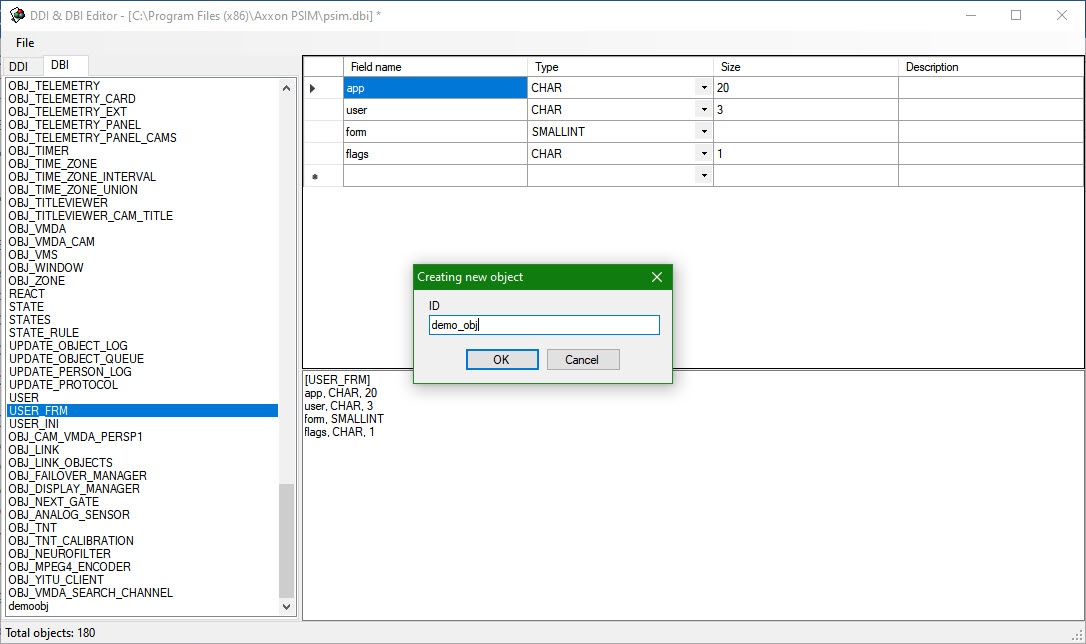Open the File menu
The height and width of the screenshot is (644, 1086).
pyautogui.click(x=25, y=43)
